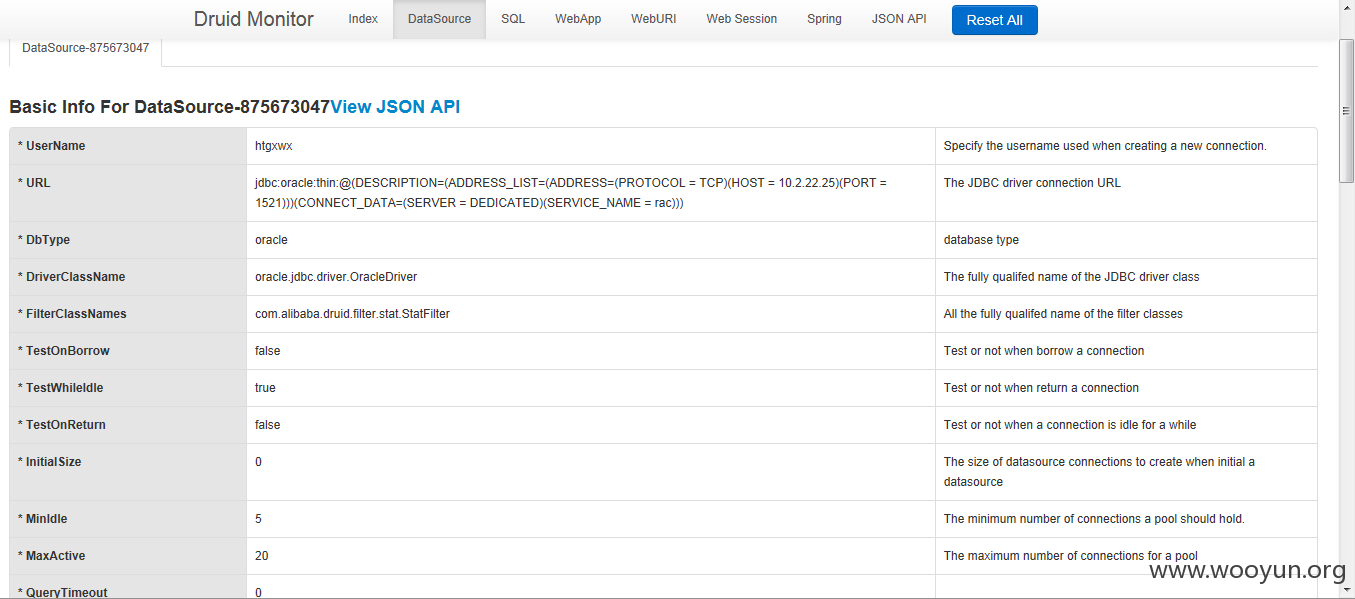Click the InitialSize value 0
The image size is (1355, 599).
click(258, 462)
